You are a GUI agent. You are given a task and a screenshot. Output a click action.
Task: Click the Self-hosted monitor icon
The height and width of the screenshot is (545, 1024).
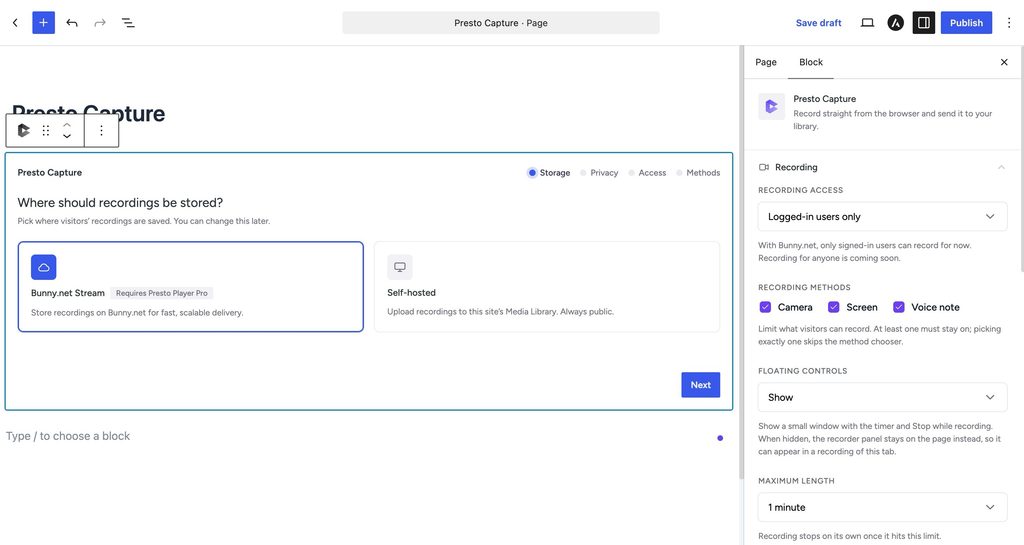coord(400,267)
